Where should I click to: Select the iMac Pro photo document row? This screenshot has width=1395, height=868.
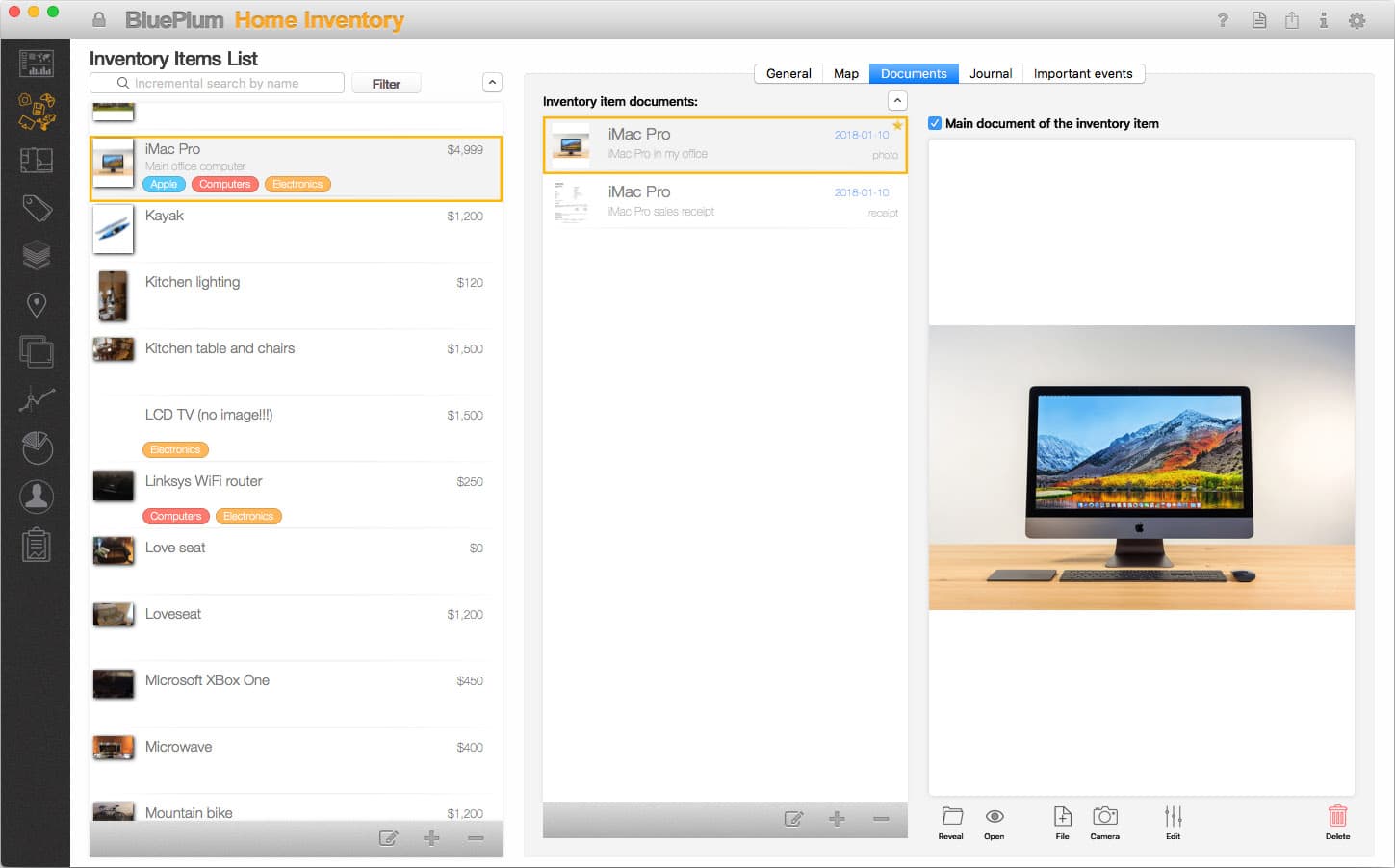click(725, 145)
